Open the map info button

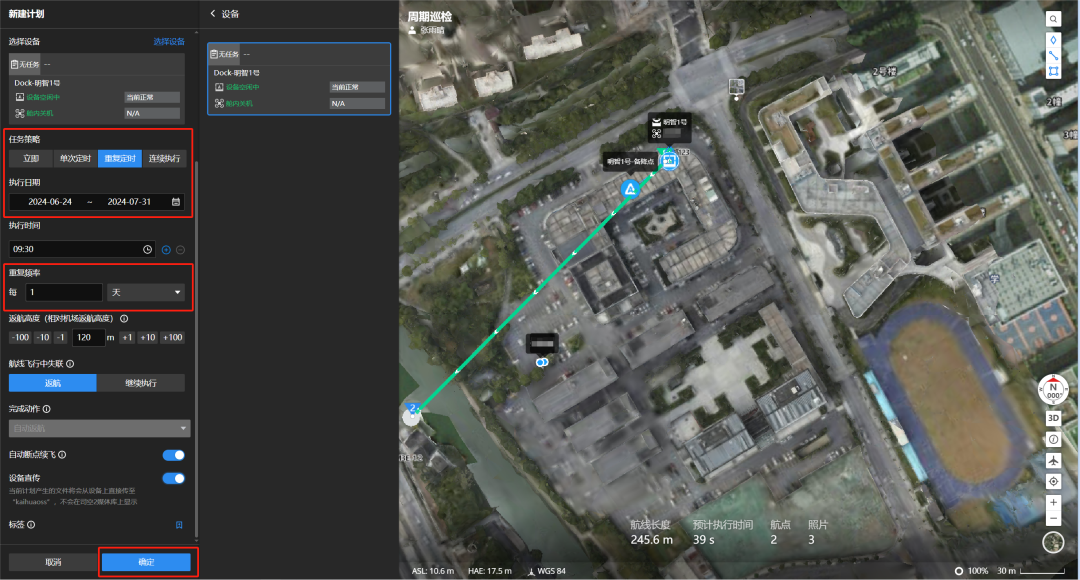pyautogui.click(x=1053, y=439)
